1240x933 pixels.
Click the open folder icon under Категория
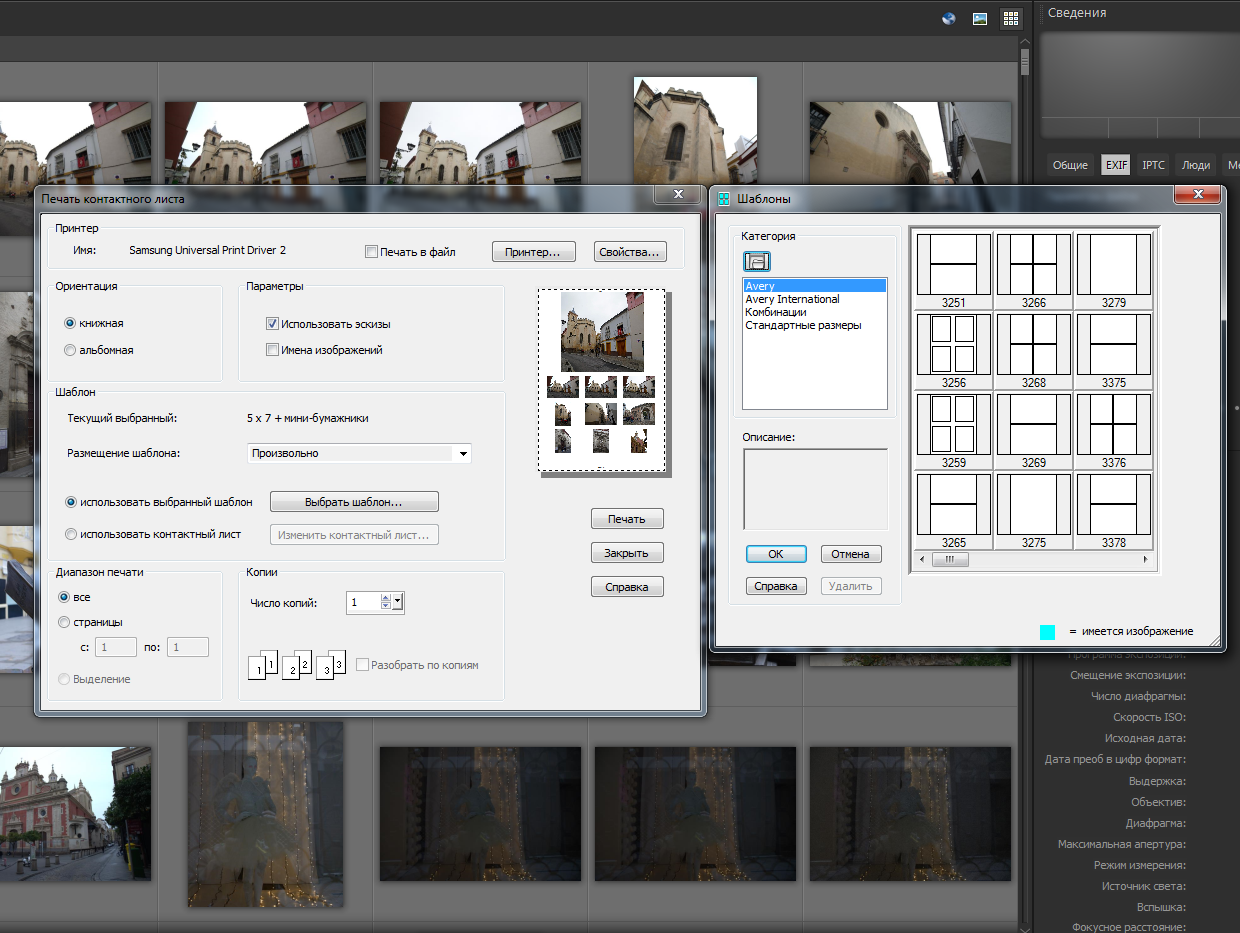click(x=757, y=261)
